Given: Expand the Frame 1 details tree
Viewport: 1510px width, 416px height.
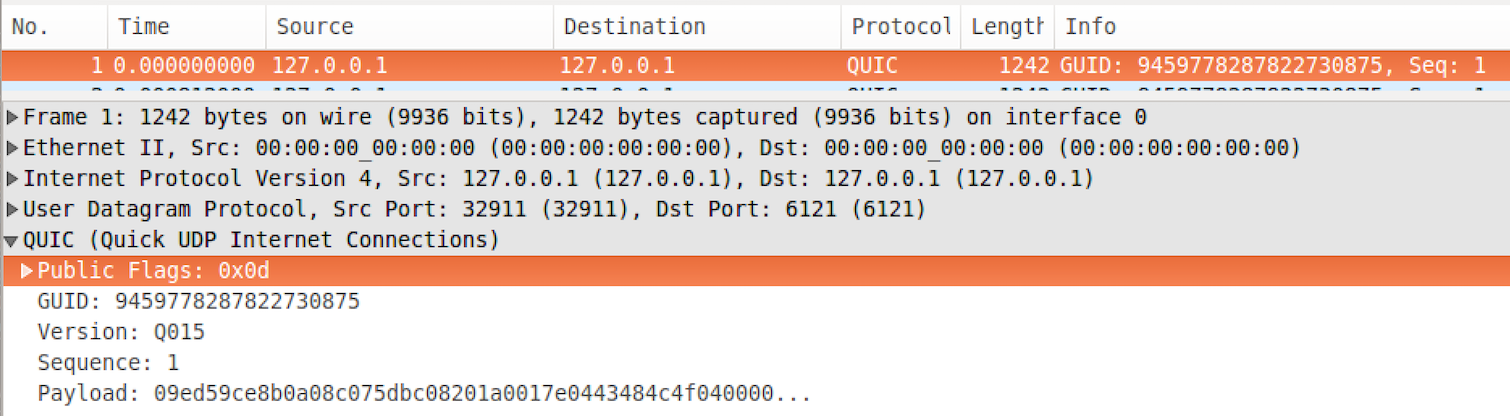Looking at the screenshot, I should (12, 118).
